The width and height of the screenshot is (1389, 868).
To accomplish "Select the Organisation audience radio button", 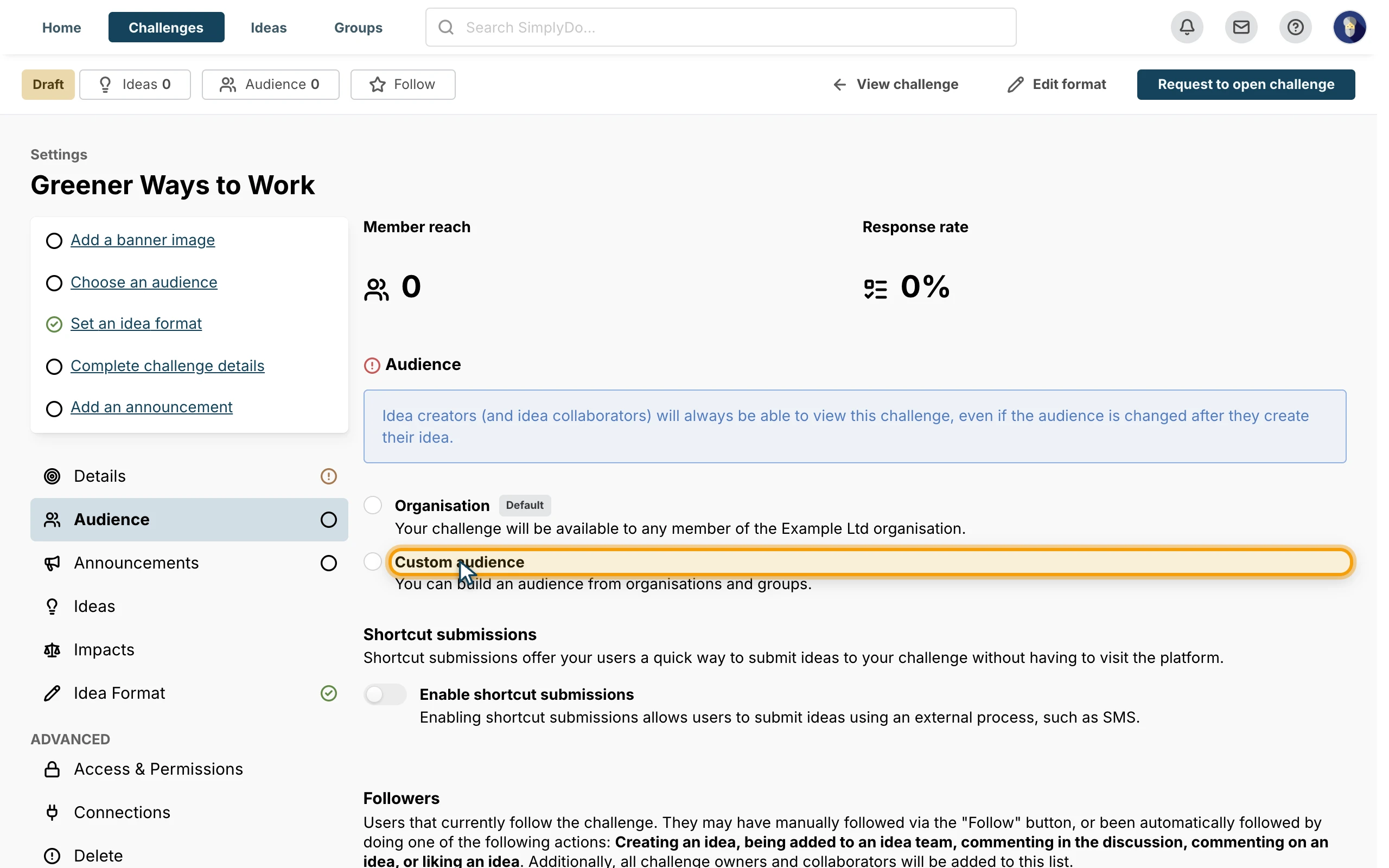I will 373,505.
